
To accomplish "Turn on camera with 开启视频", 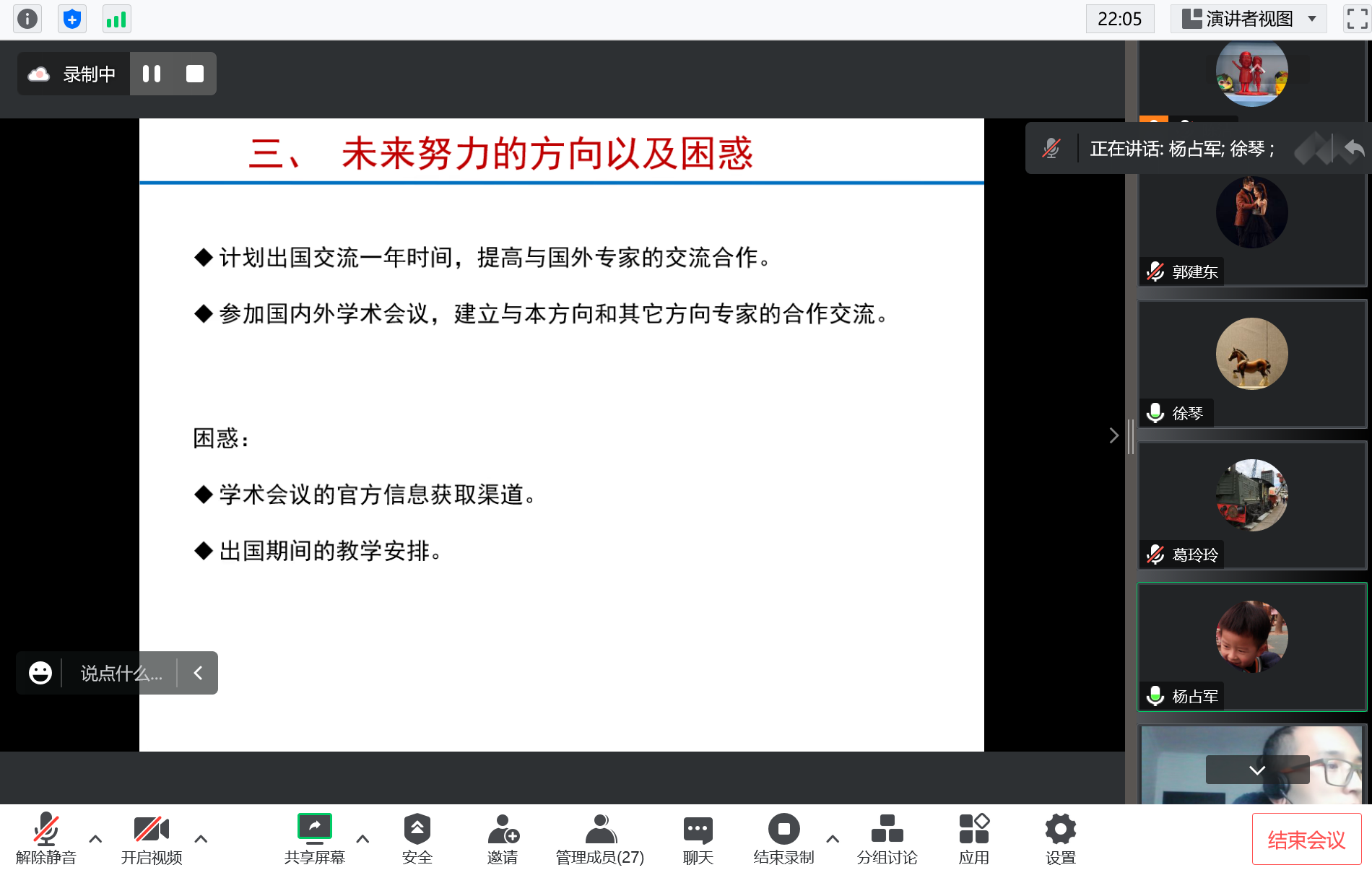I will pyautogui.click(x=151, y=838).
